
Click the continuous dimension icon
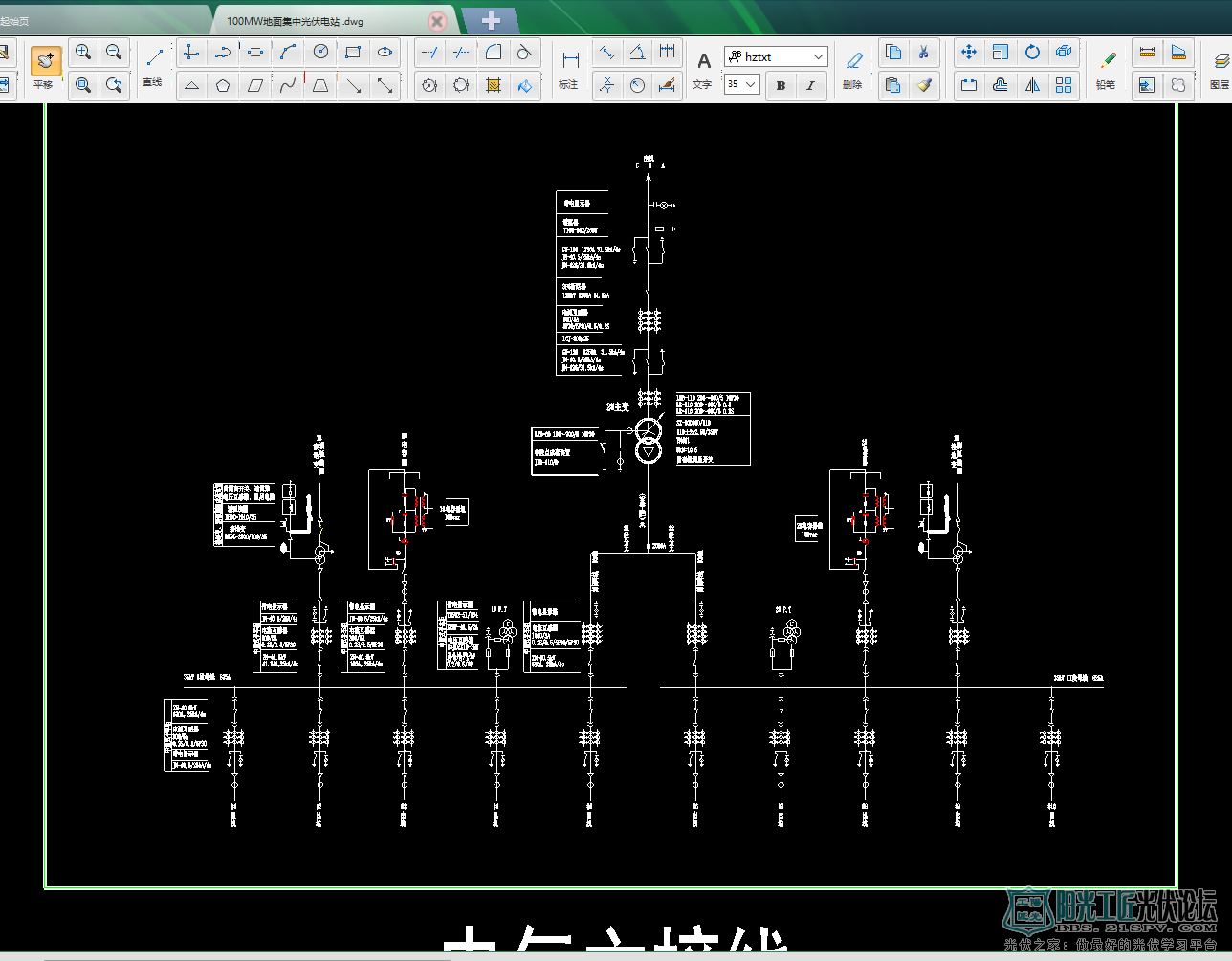(x=668, y=52)
